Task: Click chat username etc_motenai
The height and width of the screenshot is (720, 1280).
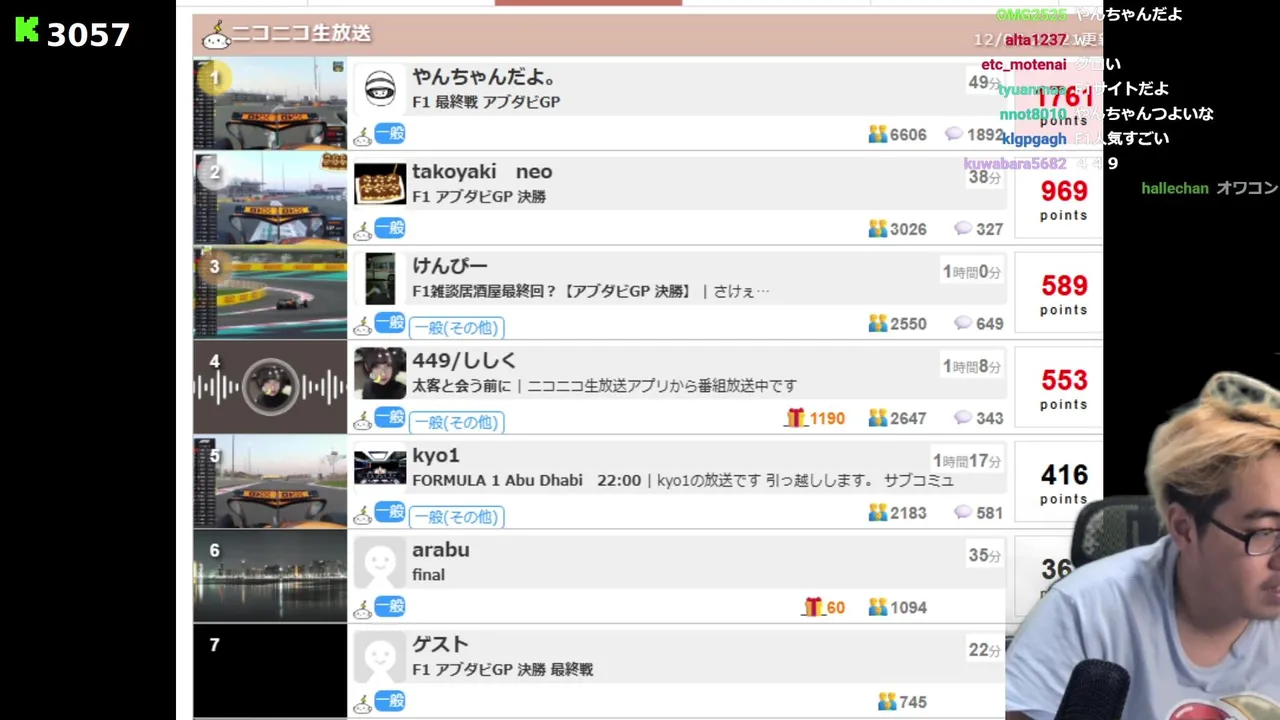Action: (1023, 64)
